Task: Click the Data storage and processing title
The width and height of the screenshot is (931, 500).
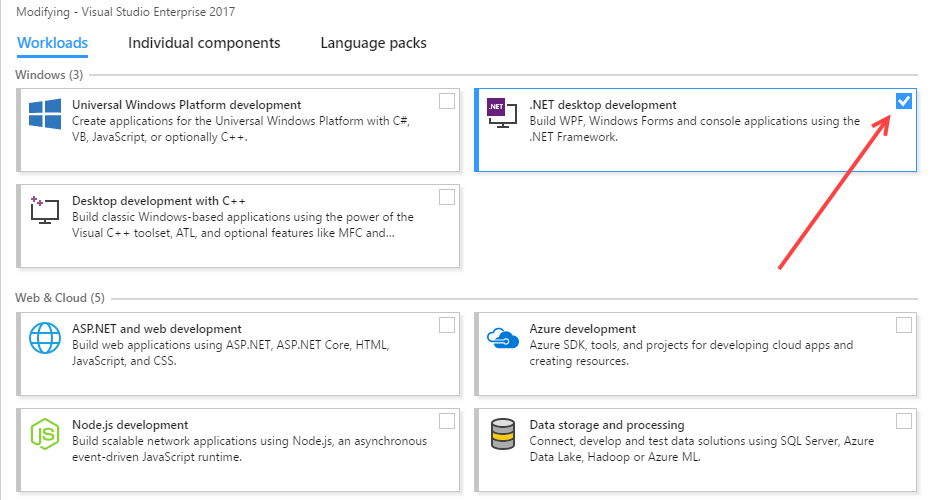Action: click(x=607, y=425)
